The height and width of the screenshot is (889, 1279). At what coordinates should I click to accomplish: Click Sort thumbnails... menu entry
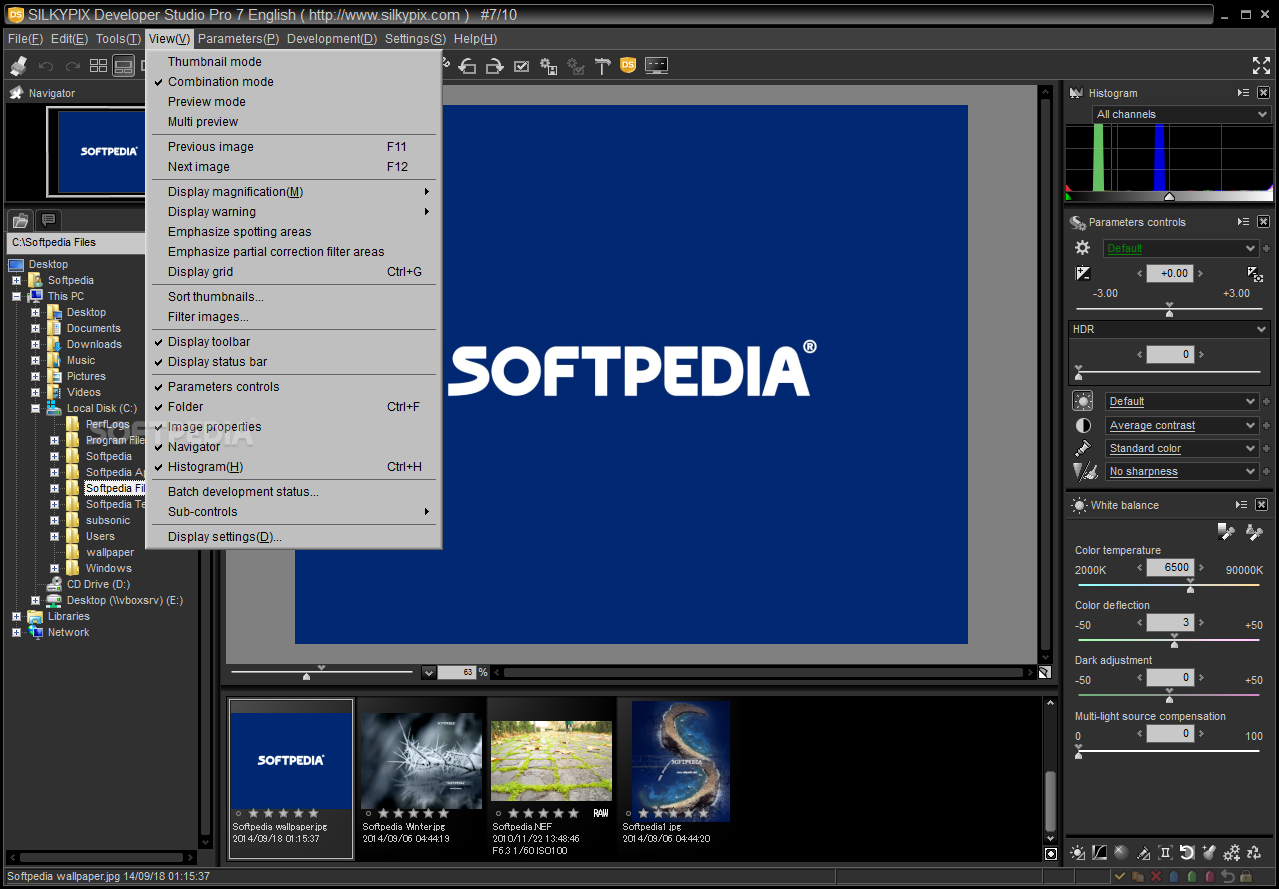[293, 297]
